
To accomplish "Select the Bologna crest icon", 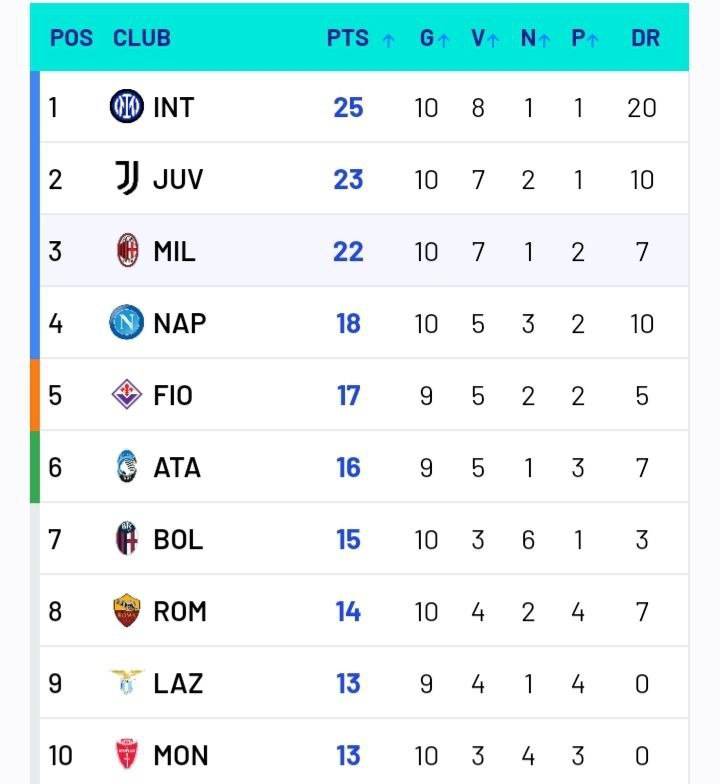I will (x=127, y=539).
